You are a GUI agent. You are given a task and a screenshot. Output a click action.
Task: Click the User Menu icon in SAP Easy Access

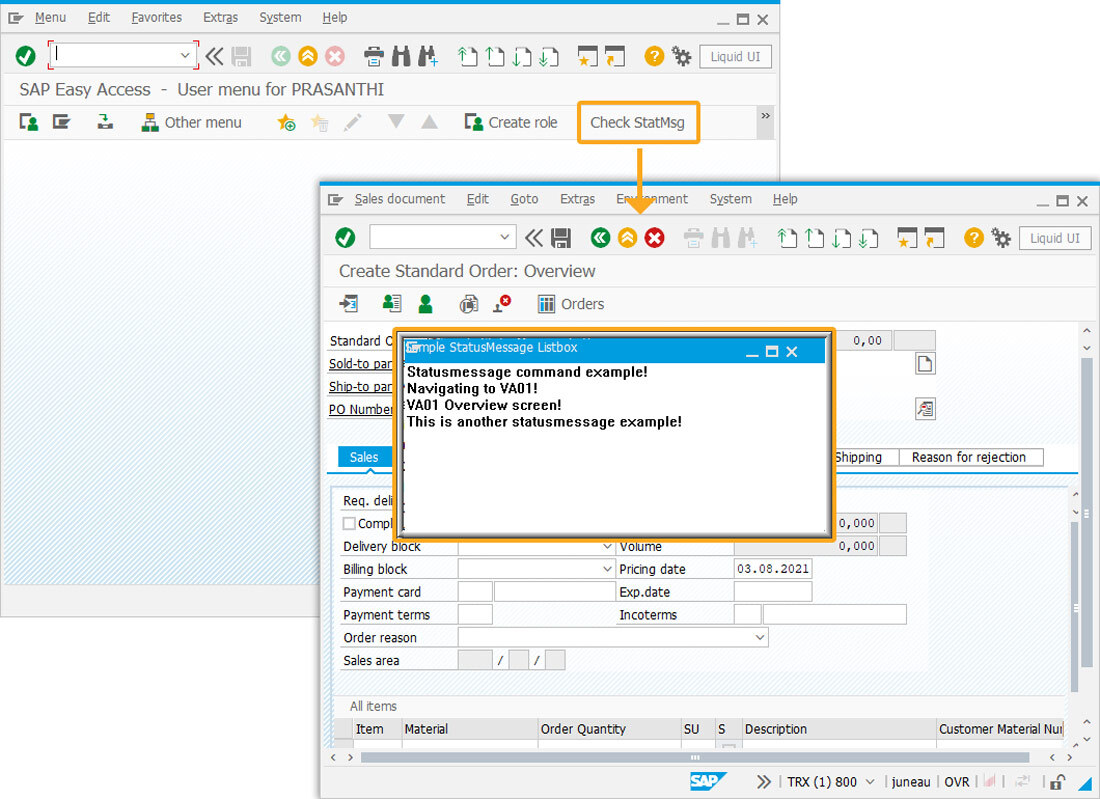pos(29,123)
